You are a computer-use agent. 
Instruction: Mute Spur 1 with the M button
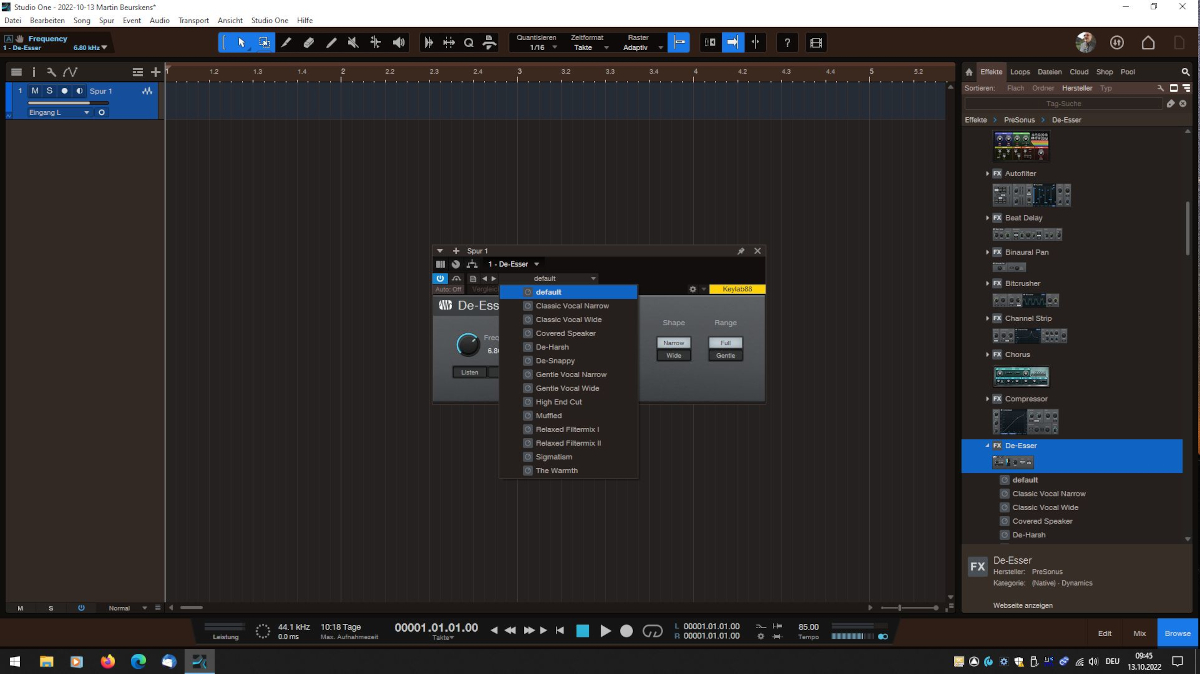click(34, 91)
